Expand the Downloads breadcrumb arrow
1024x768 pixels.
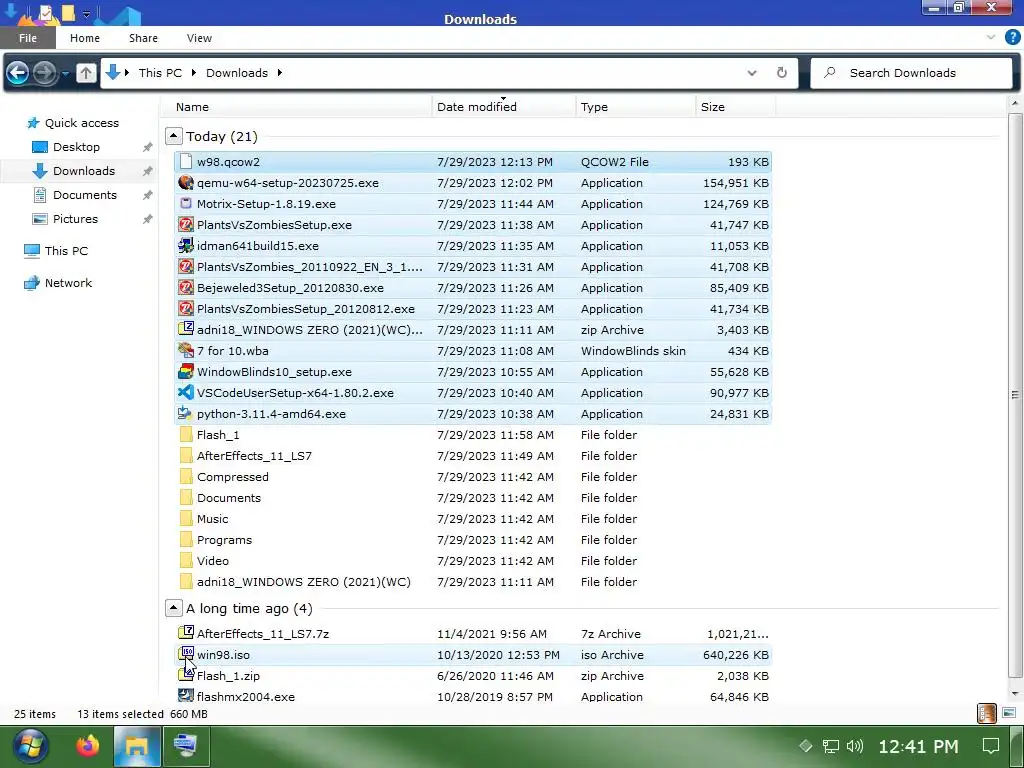point(280,72)
